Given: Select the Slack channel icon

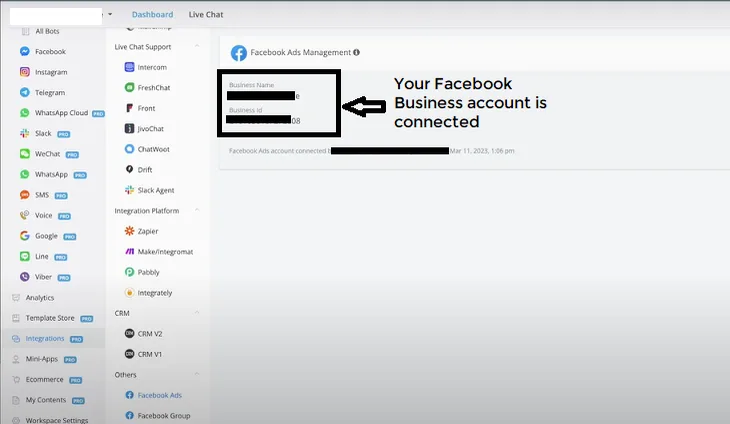Looking at the screenshot, I should pyautogui.click(x=25, y=133).
